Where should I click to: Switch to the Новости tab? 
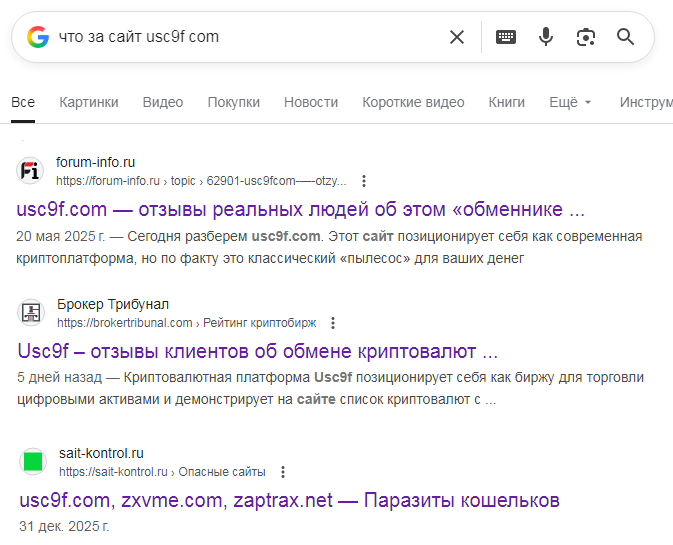pos(311,102)
